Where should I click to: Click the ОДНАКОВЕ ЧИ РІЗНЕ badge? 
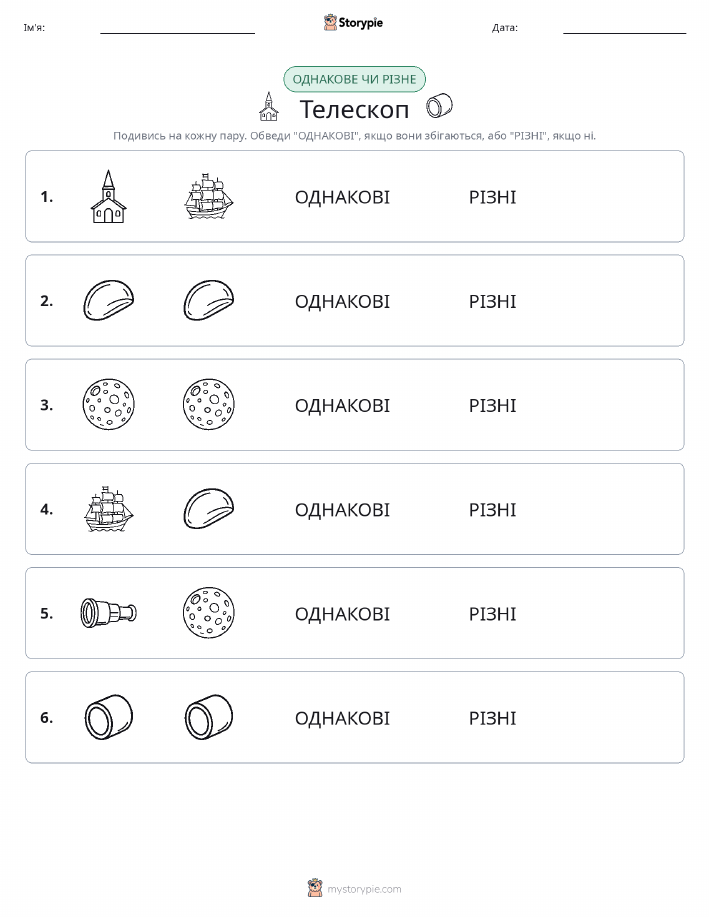click(354, 80)
